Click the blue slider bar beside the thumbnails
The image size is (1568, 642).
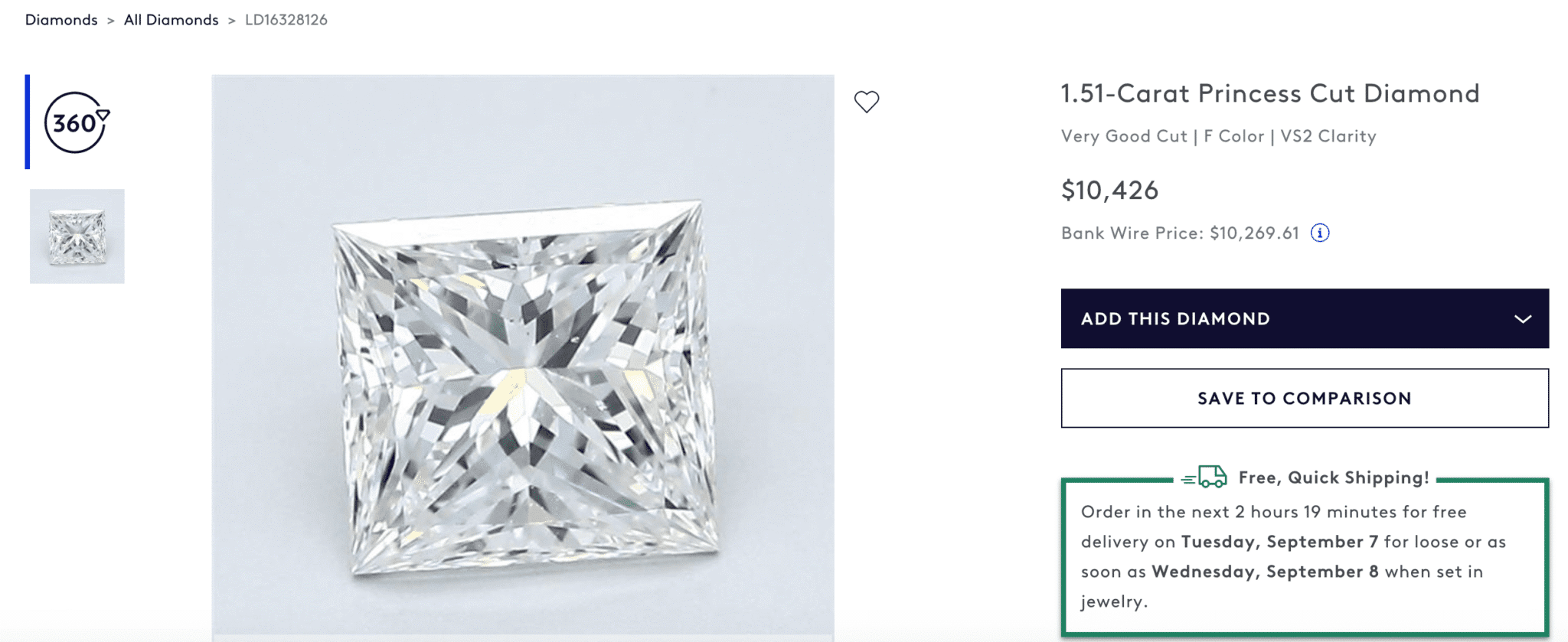pyautogui.click(x=28, y=122)
